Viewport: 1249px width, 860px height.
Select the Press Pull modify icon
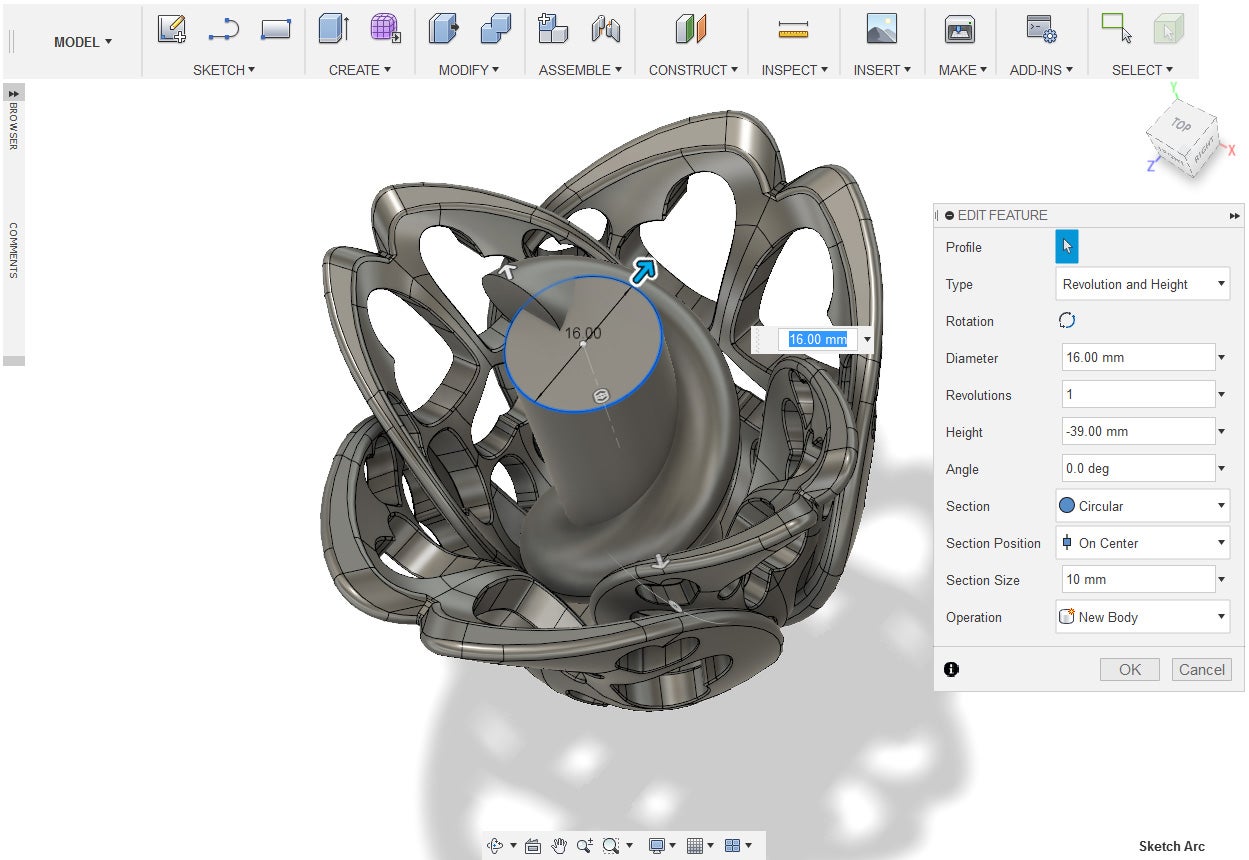443,30
